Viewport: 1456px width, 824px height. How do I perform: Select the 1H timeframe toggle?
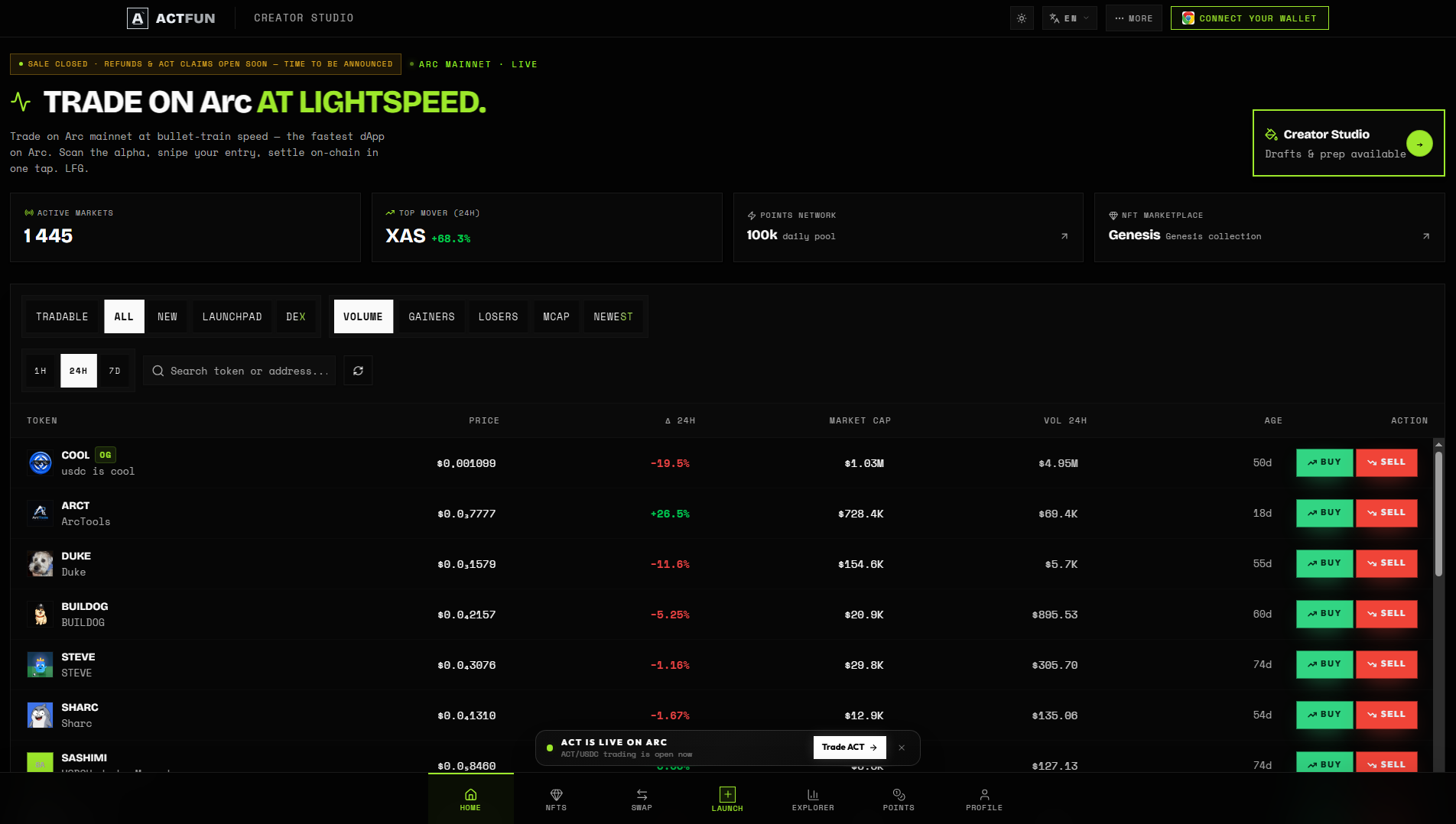click(x=41, y=371)
